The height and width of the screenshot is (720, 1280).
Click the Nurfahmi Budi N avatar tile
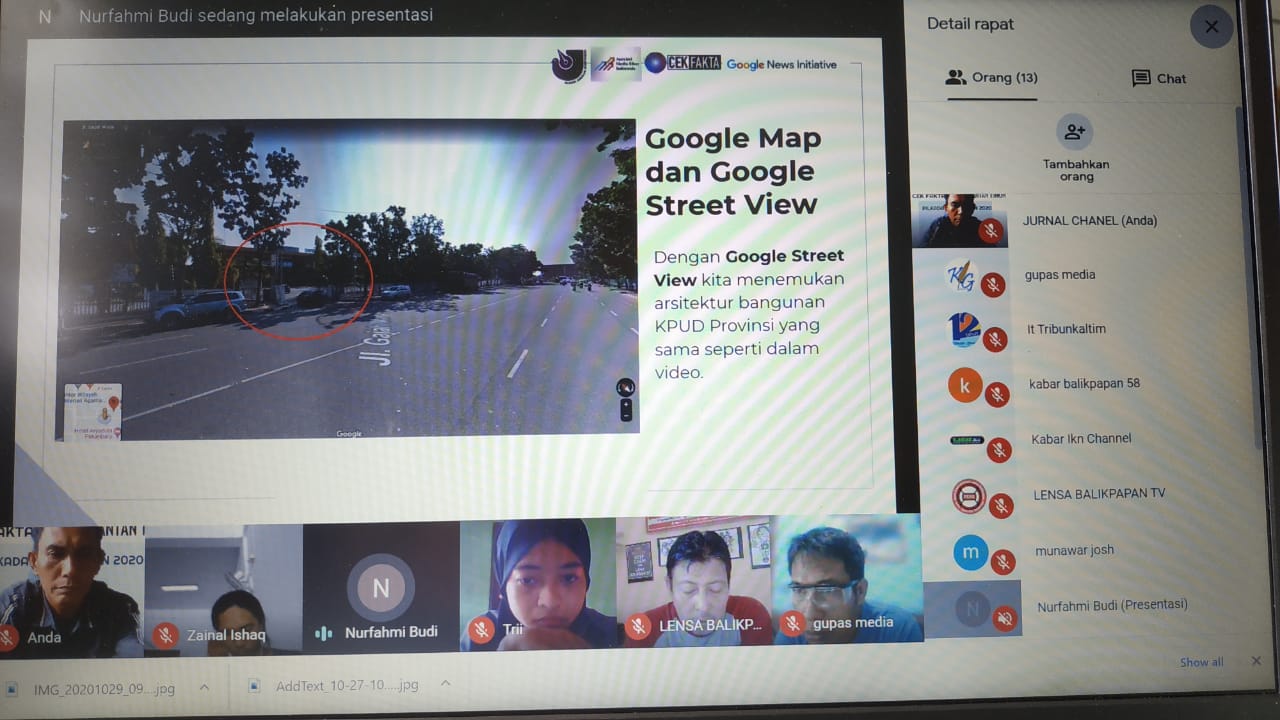pos(381,587)
